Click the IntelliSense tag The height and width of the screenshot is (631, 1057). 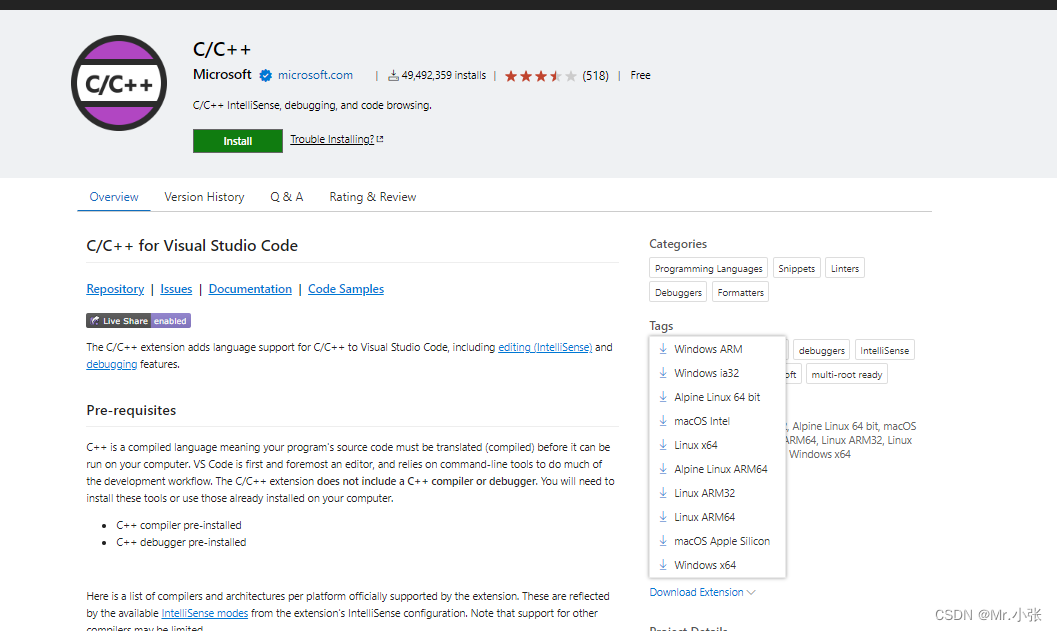click(x=884, y=351)
